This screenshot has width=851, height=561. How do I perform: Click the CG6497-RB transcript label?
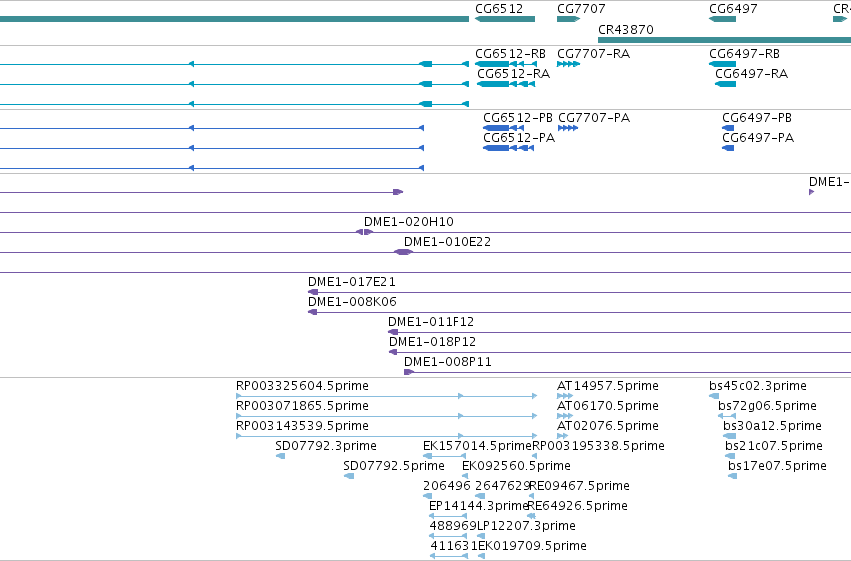click(x=744, y=54)
